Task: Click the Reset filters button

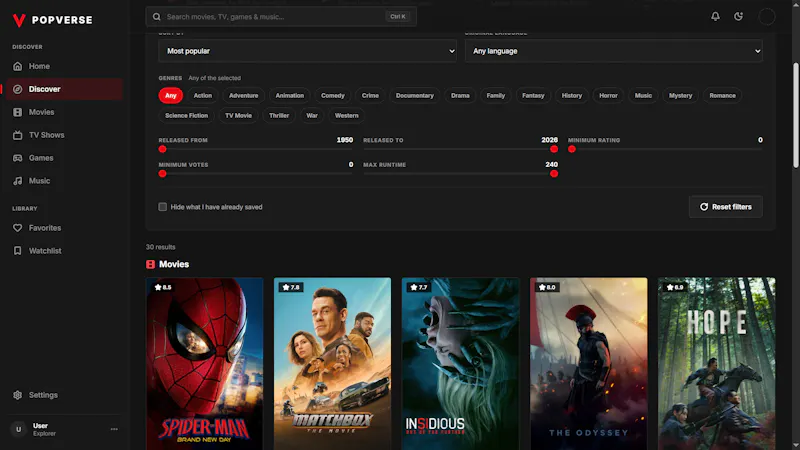Action: point(726,207)
